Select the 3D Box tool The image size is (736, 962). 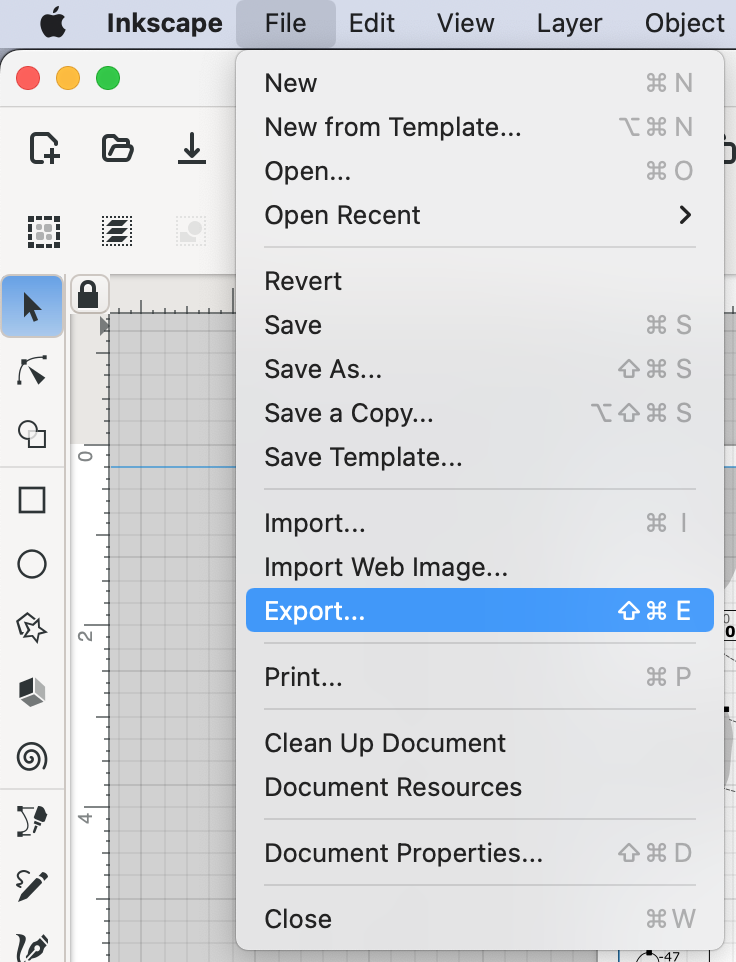point(32,692)
